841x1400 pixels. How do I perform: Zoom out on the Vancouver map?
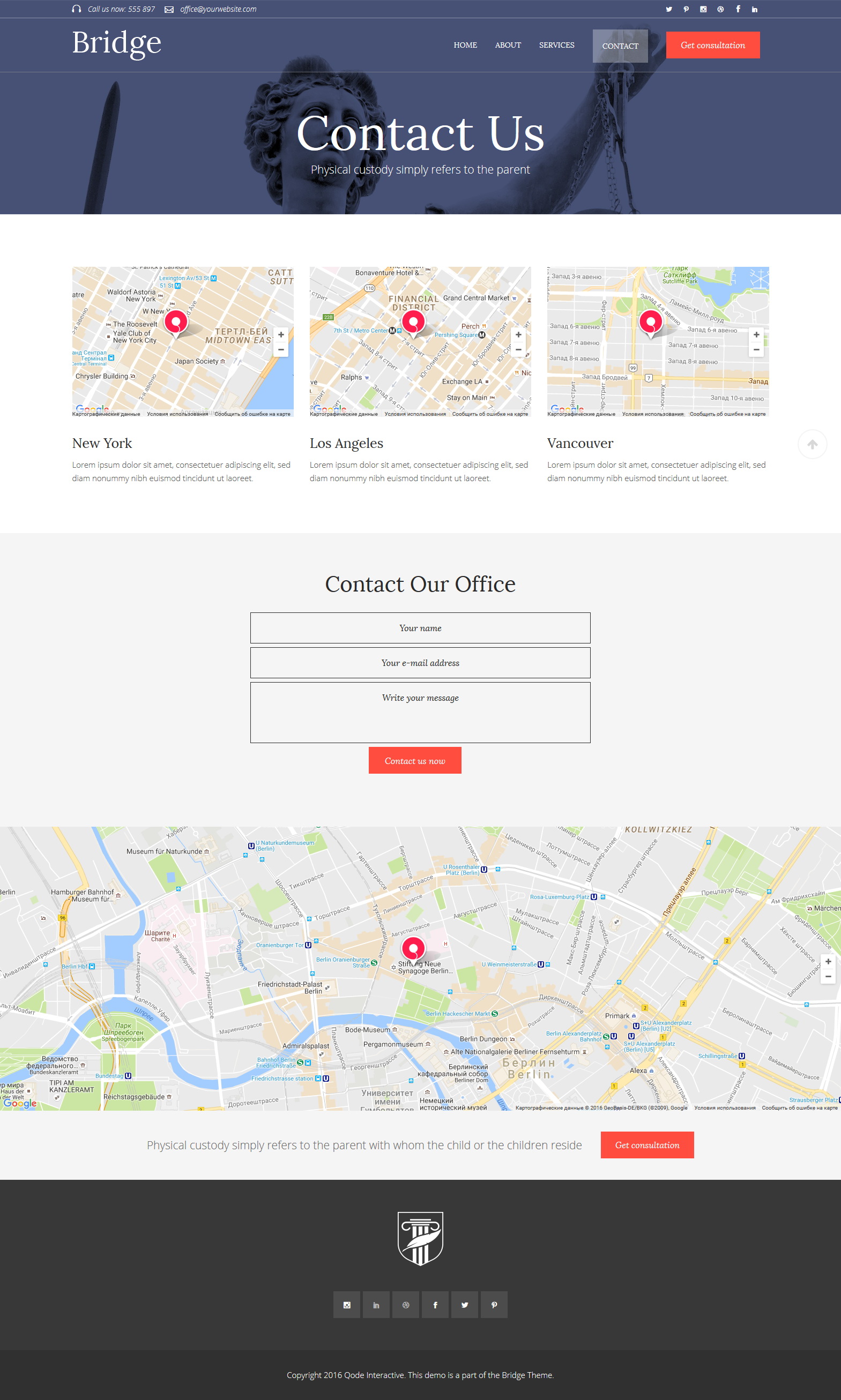[x=756, y=349]
